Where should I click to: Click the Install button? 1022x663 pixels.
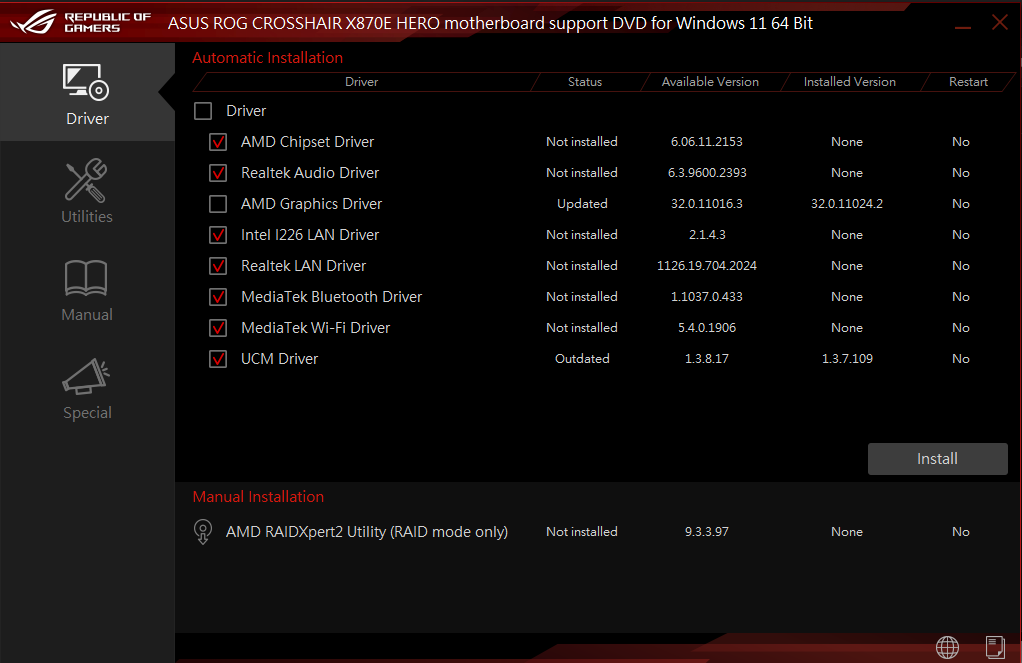click(937, 459)
